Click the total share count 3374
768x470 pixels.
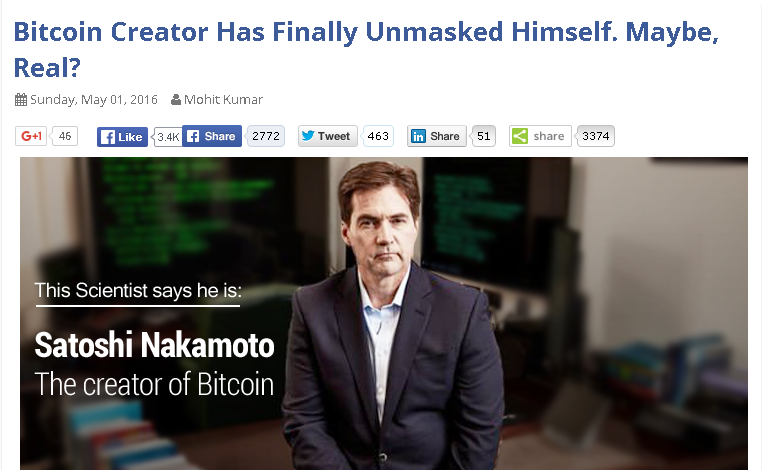point(595,136)
